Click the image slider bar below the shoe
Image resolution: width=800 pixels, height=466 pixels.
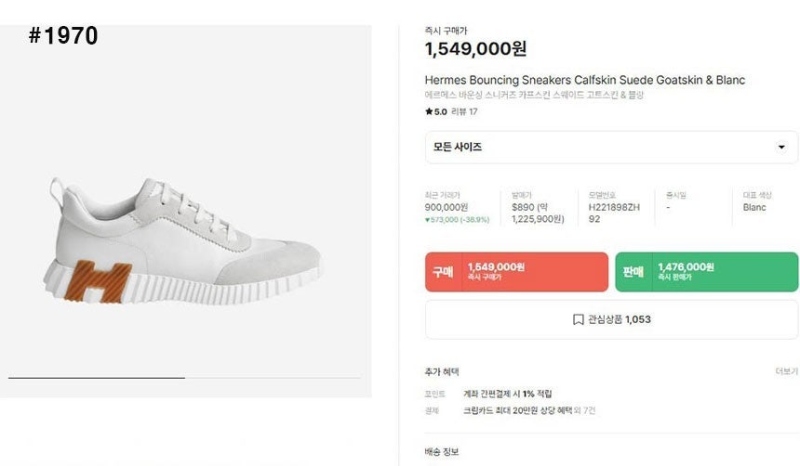coord(97,378)
